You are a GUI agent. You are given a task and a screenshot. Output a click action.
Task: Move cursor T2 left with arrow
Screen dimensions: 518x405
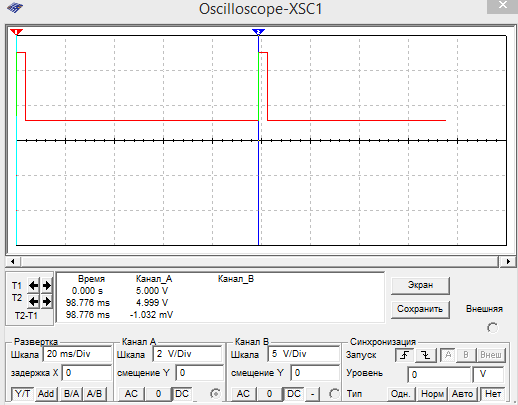[x=33, y=302]
